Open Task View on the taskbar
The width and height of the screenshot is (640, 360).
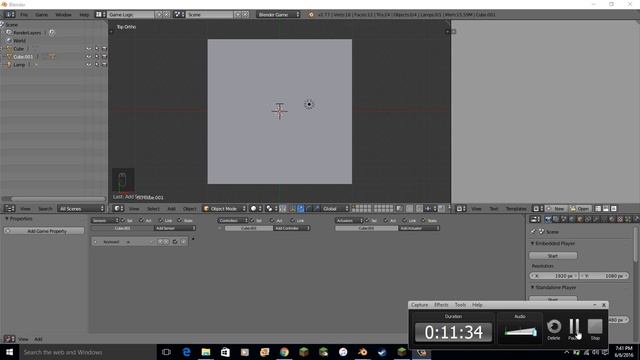click(x=166, y=352)
